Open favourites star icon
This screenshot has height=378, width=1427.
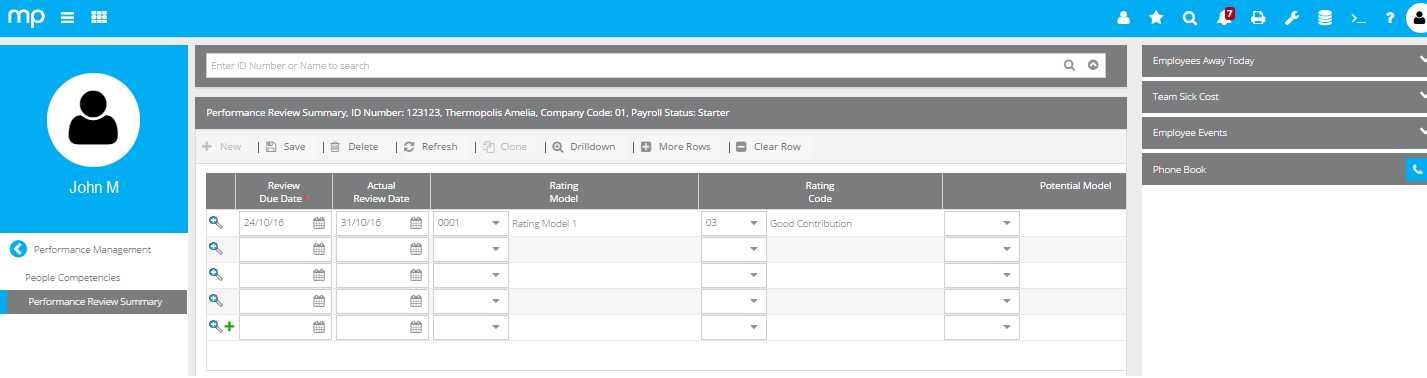(x=1156, y=18)
